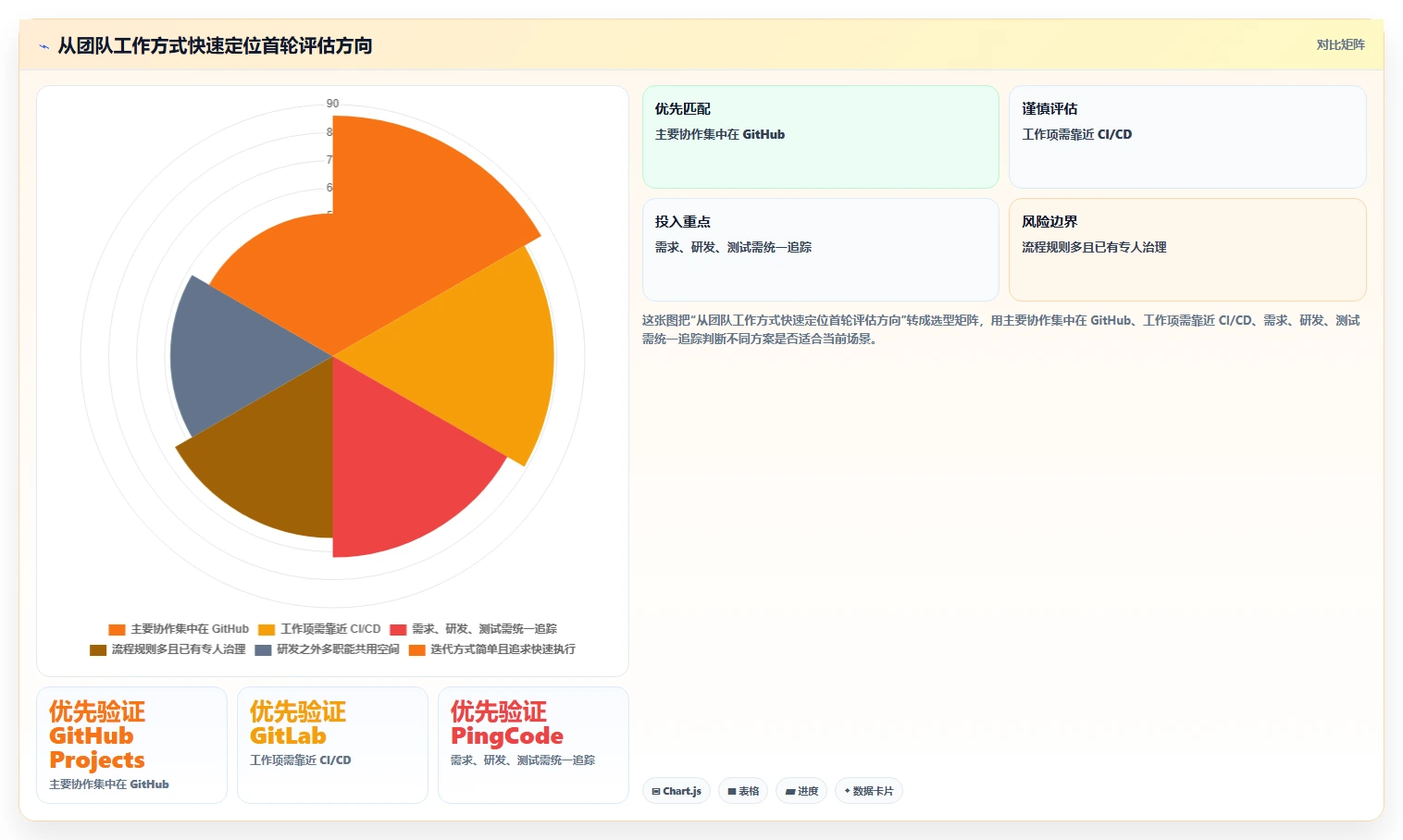Select the 表格 chip

tap(743, 791)
